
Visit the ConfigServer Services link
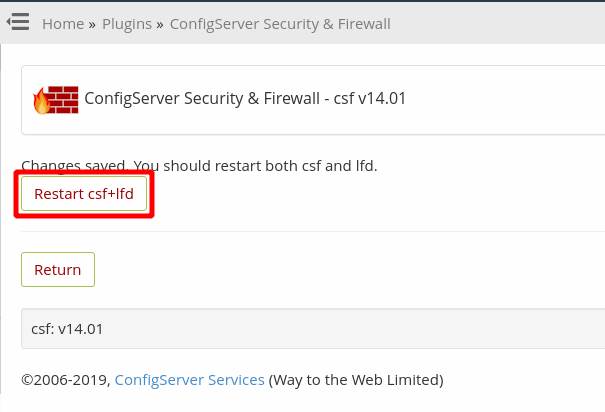tap(189, 380)
